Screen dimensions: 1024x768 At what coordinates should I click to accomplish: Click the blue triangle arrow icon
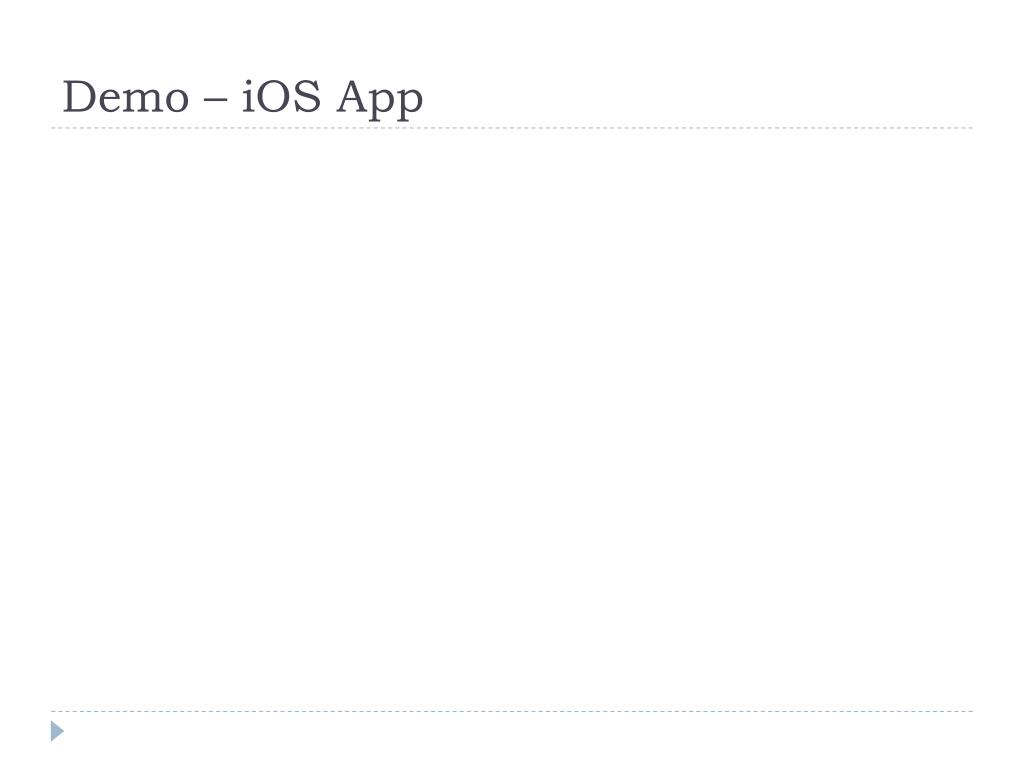point(57,731)
